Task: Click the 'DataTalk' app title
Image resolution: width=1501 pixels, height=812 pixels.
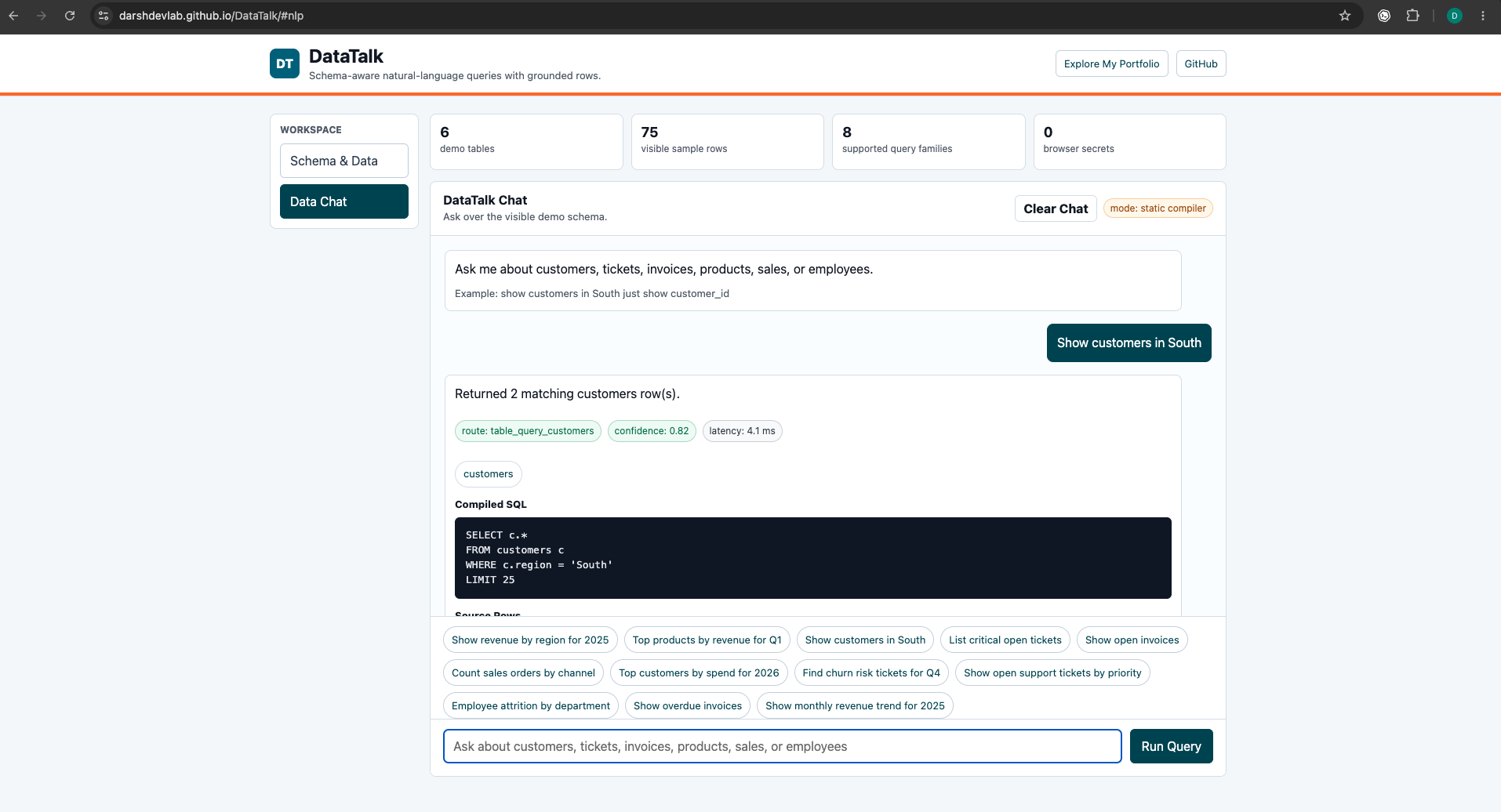Action: 346,56
